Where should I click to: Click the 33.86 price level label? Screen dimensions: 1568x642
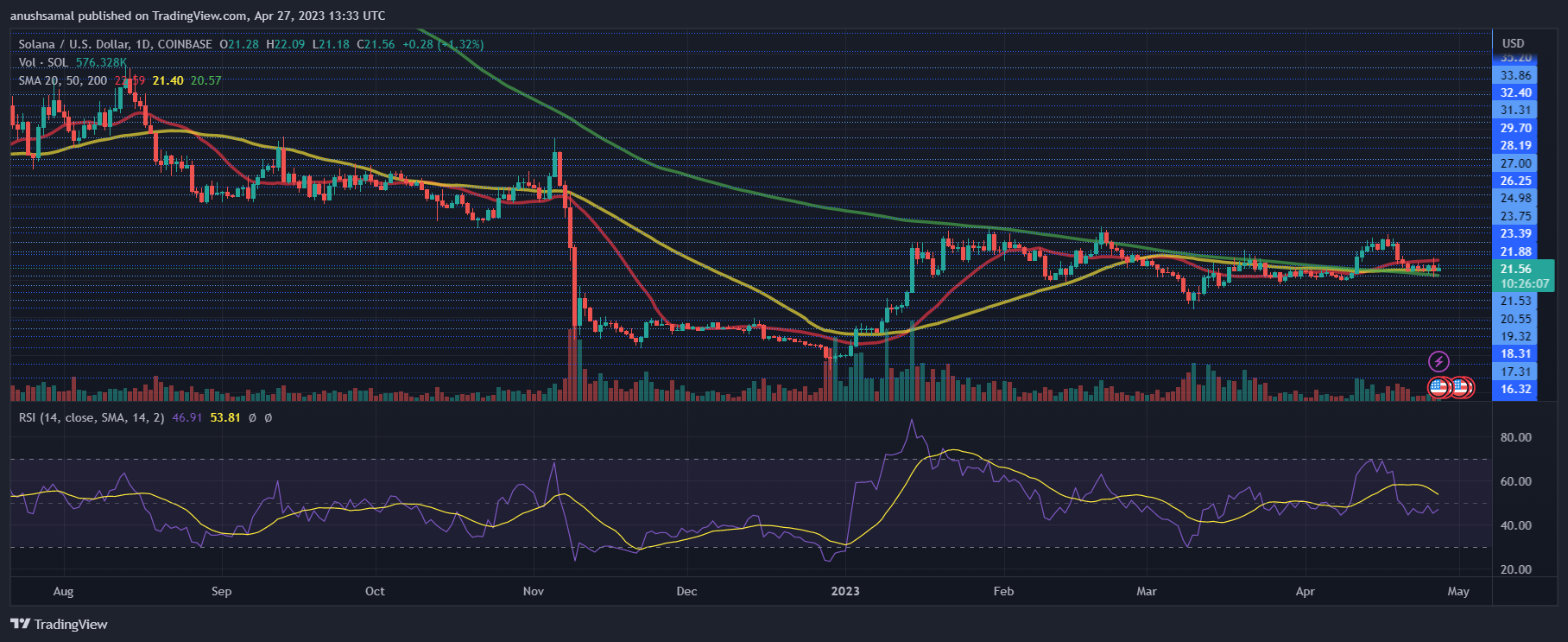pos(1515,75)
